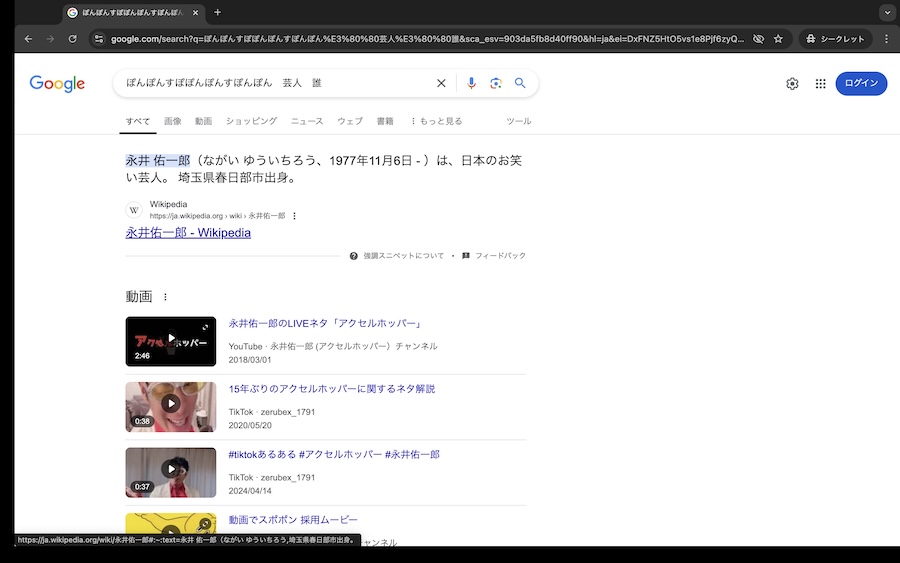900x563 pixels.
Task: Open three-dot menu beside Wikipedia URL
Action: pos(294,216)
